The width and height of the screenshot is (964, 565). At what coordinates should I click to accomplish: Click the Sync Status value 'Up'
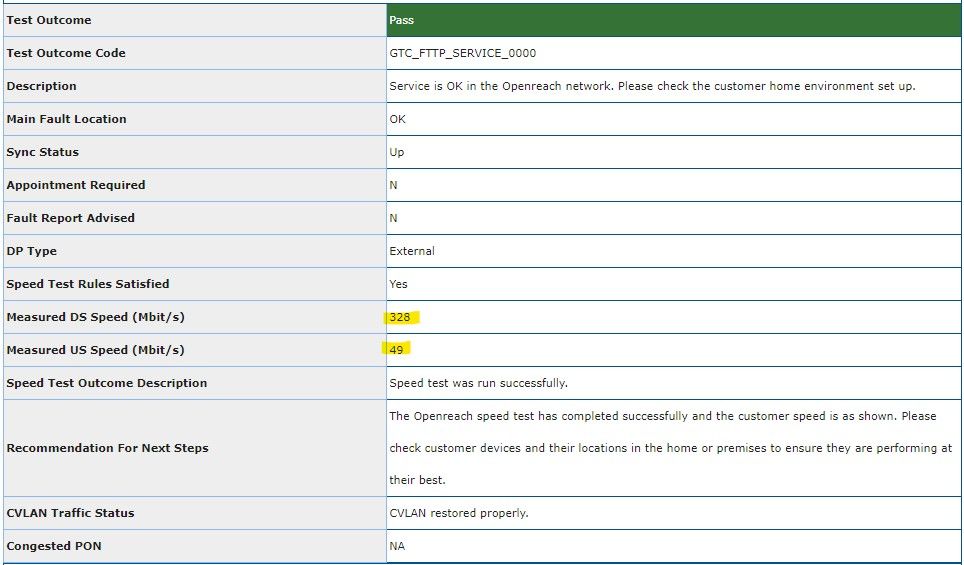click(x=397, y=152)
